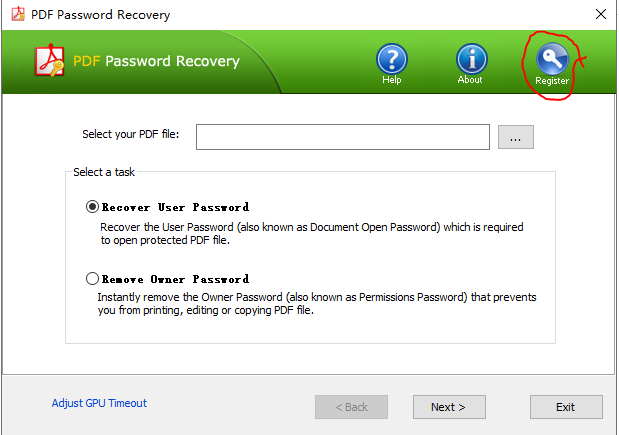Click the Help question mark icon
Viewport: 619px width, 435px height.
[392, 59]
